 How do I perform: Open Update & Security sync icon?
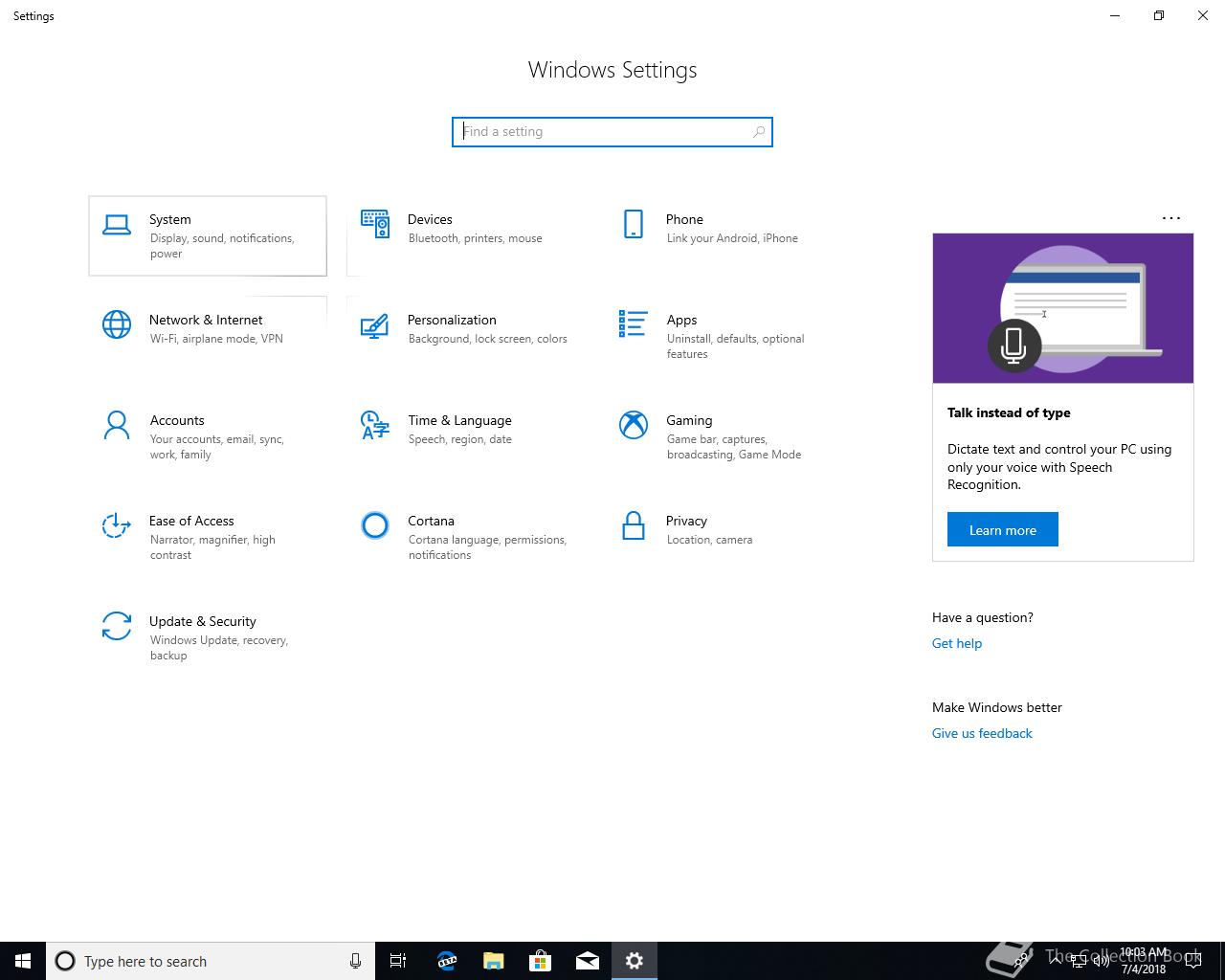(117, 626)
